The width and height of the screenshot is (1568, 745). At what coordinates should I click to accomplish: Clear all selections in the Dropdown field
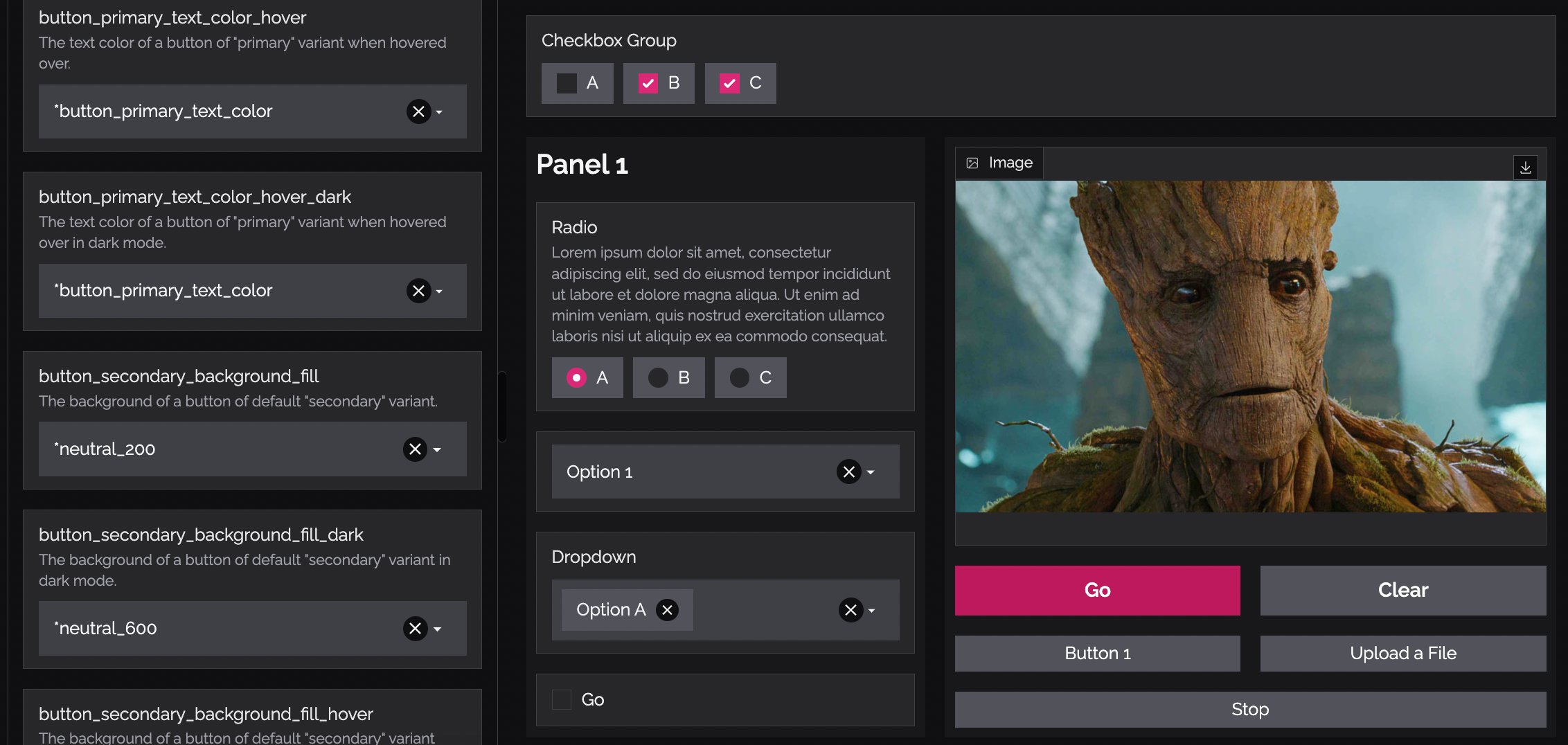click(850, 610)
